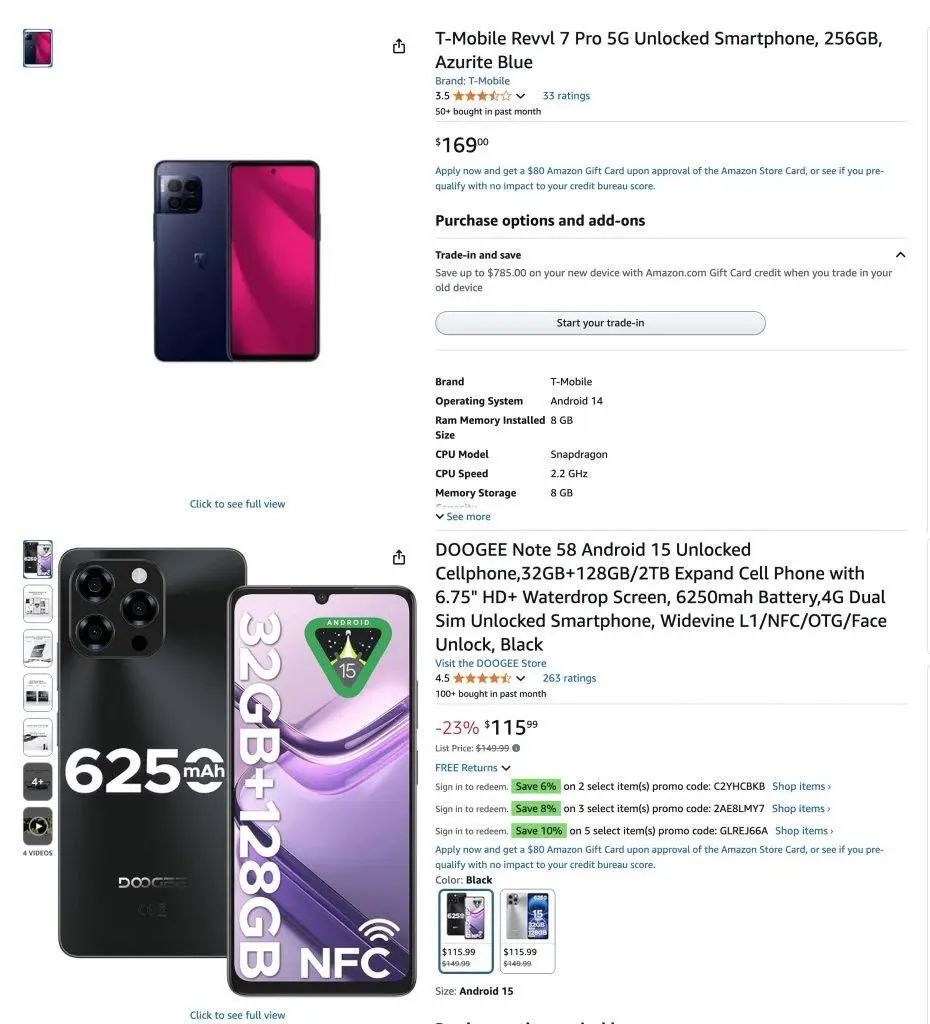Open the DOOGEE rating breakdown dropdown arrow

click(520, 678)
